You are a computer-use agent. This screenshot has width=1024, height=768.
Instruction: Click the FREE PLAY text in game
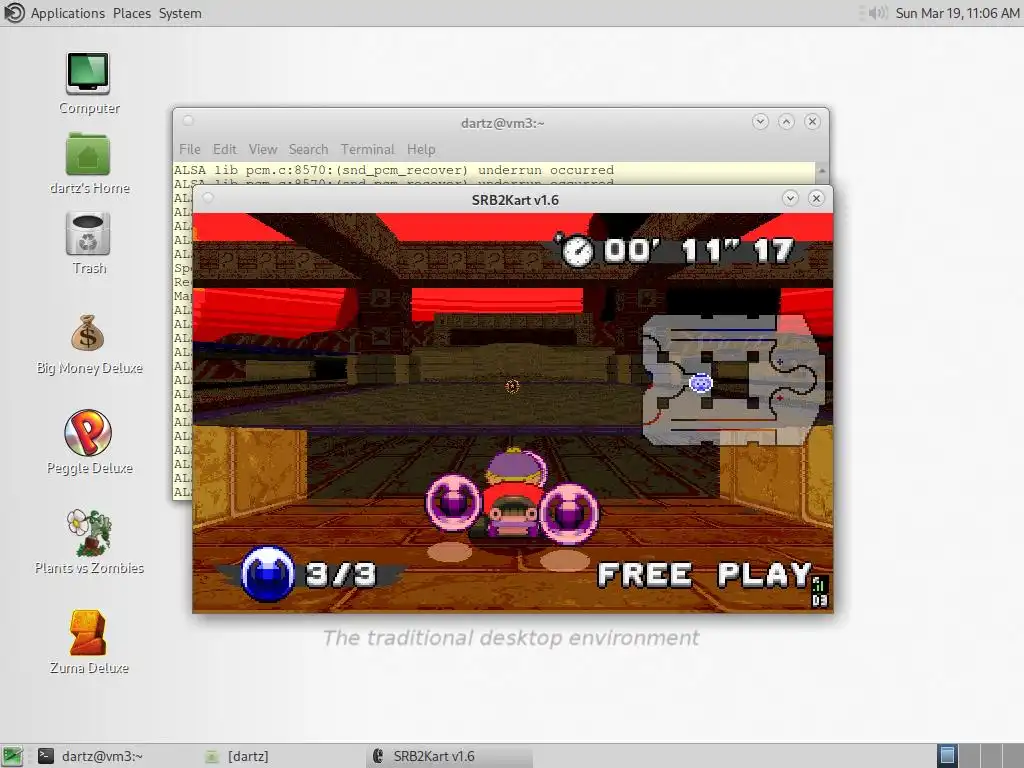pos(705,575)
